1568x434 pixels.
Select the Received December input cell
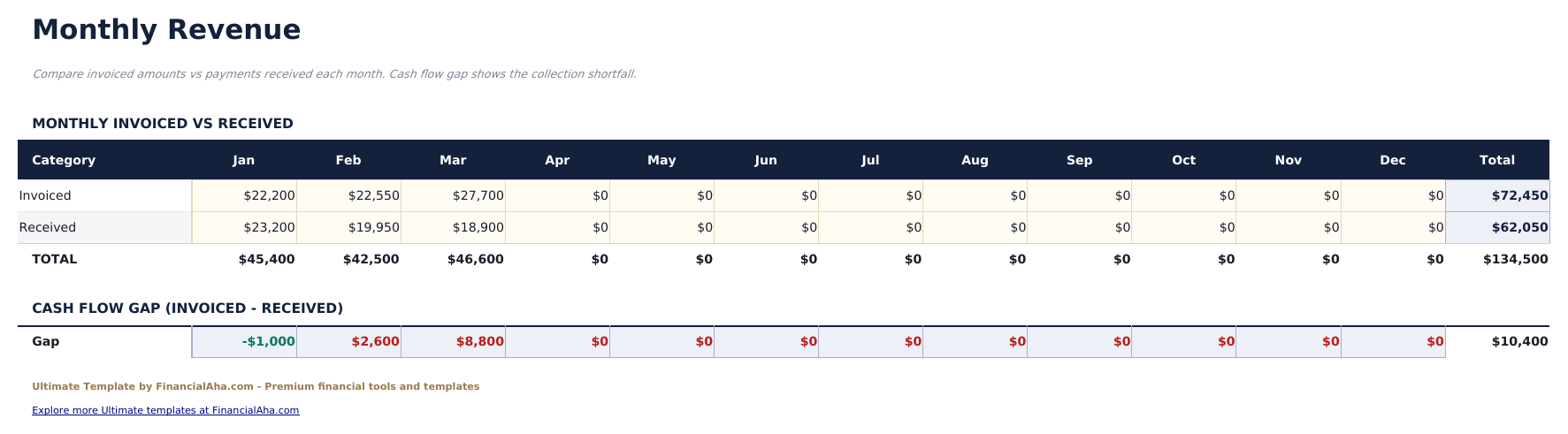pyautogui.click(x=1393, y=227)
